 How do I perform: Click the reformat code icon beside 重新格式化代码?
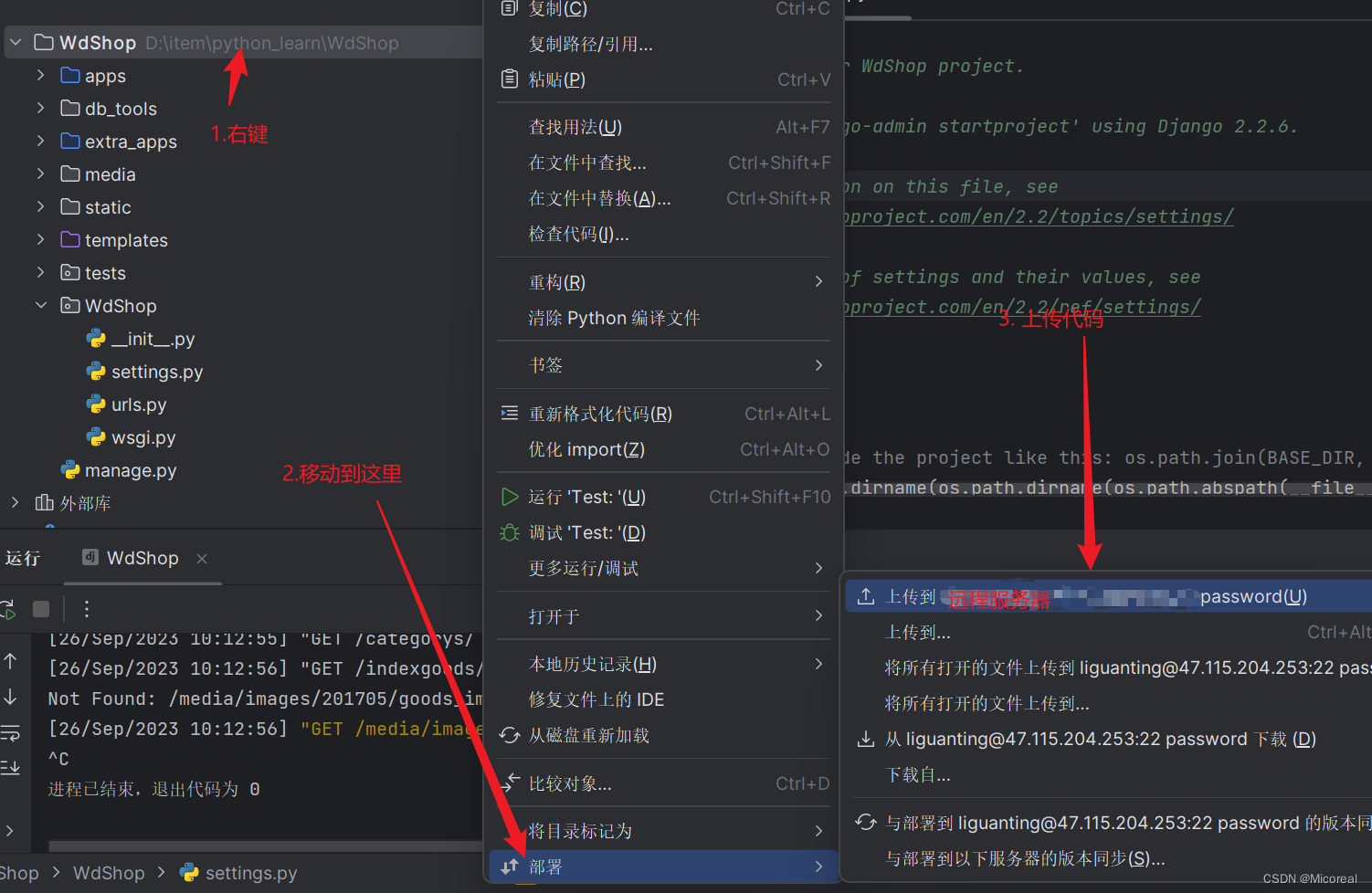pyautogui.click(x=510, y=414)
